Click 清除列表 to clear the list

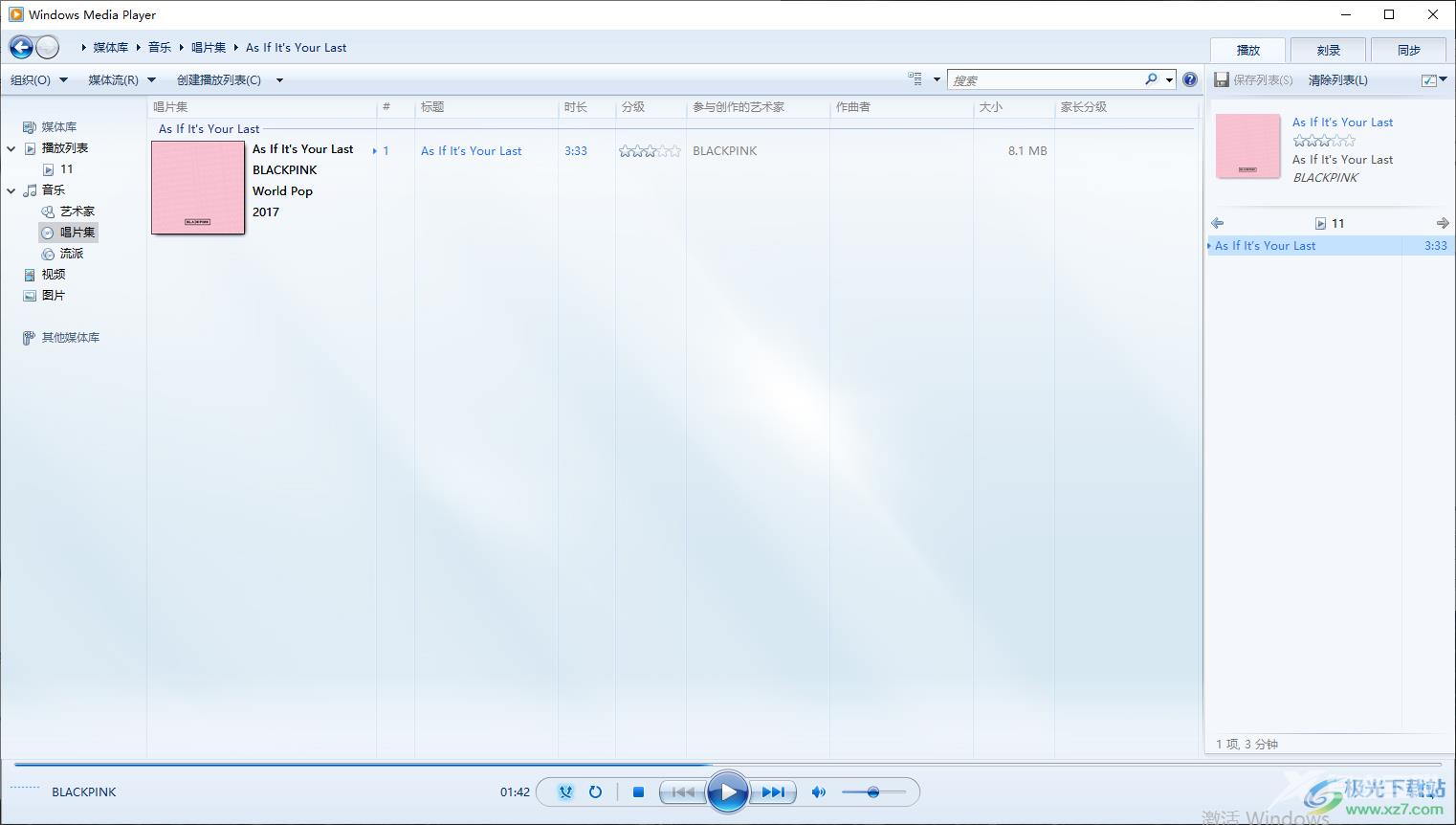point(1338,80)
